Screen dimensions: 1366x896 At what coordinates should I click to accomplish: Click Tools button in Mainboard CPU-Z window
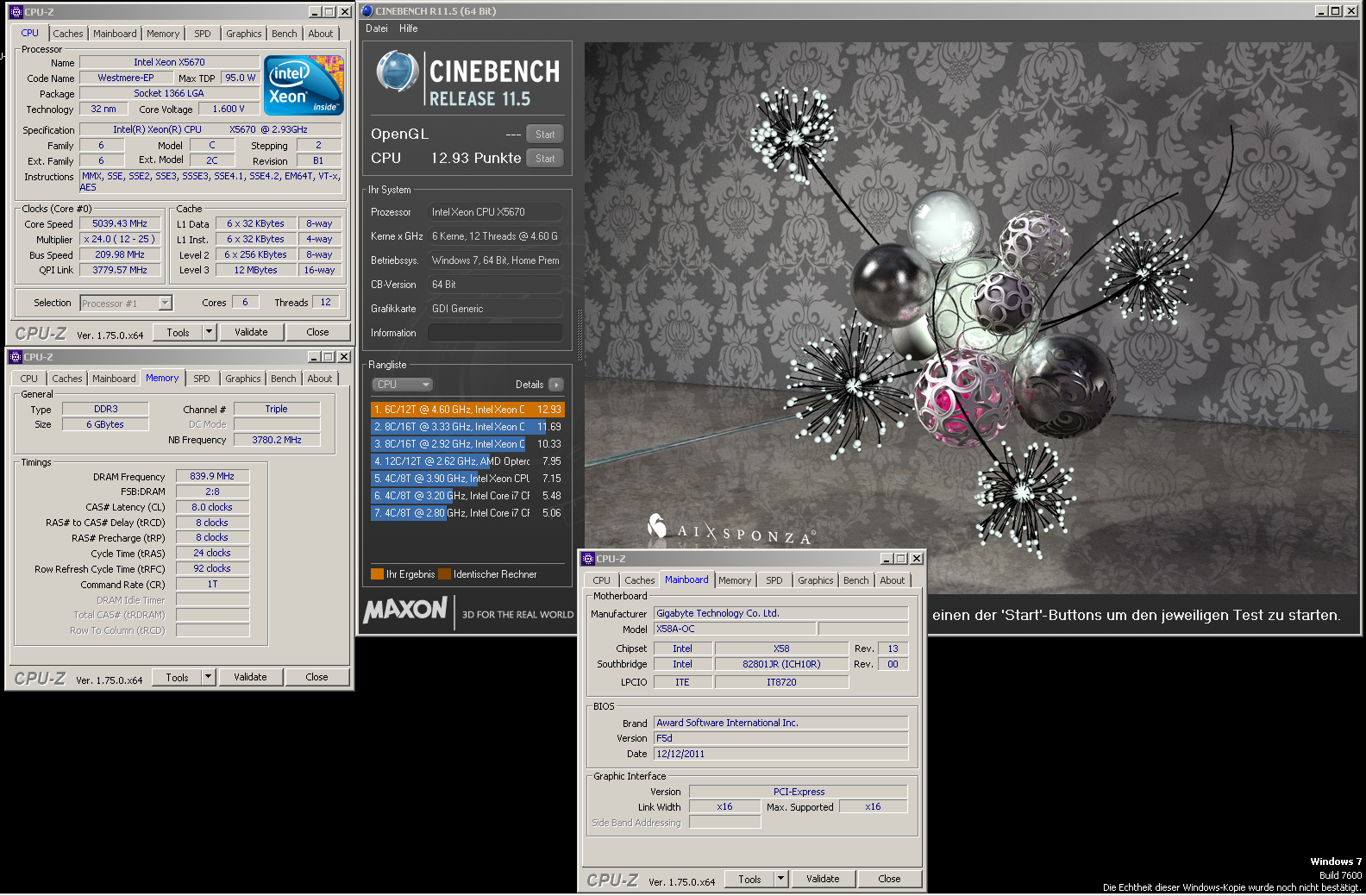(x=749, y=879)
